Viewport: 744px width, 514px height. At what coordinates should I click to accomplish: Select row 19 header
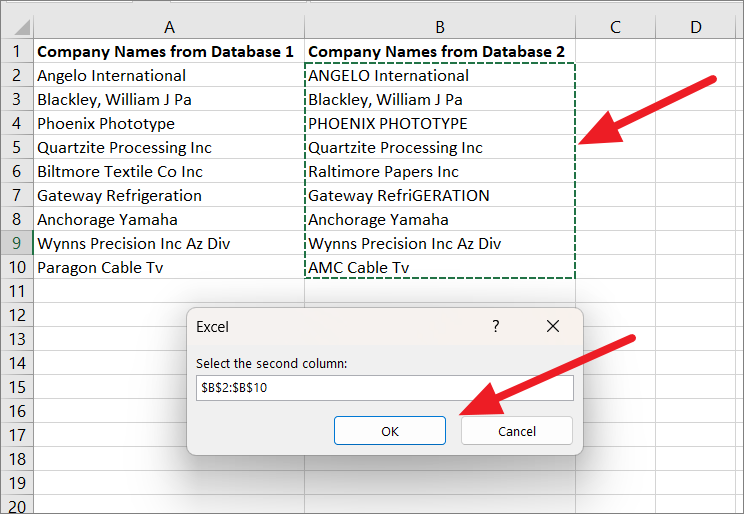coord(17,483)
